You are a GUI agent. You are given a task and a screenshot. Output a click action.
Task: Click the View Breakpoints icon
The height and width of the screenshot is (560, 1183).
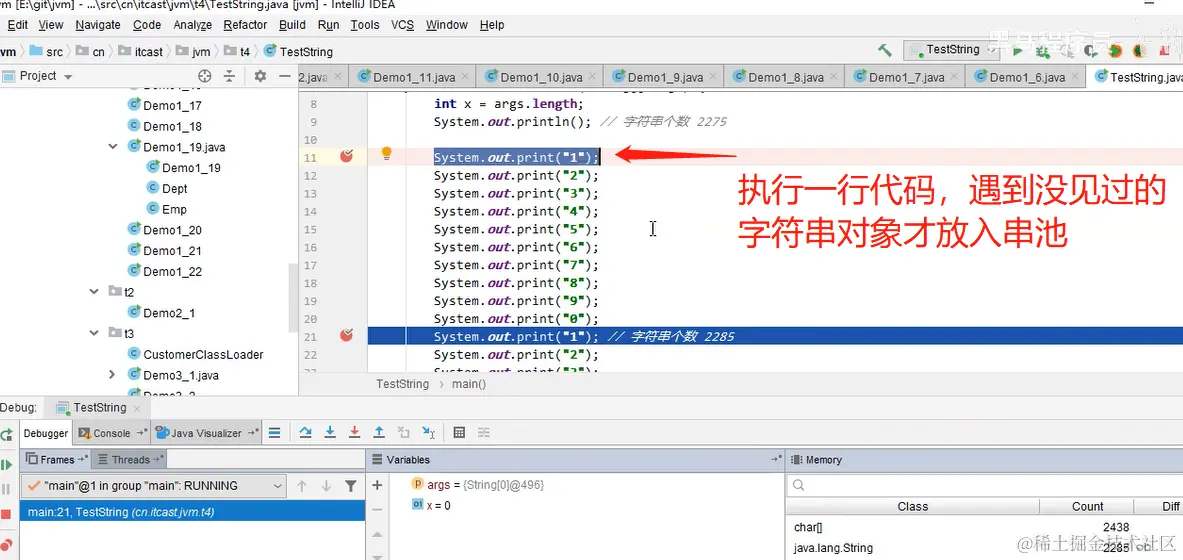coord(6,544)
